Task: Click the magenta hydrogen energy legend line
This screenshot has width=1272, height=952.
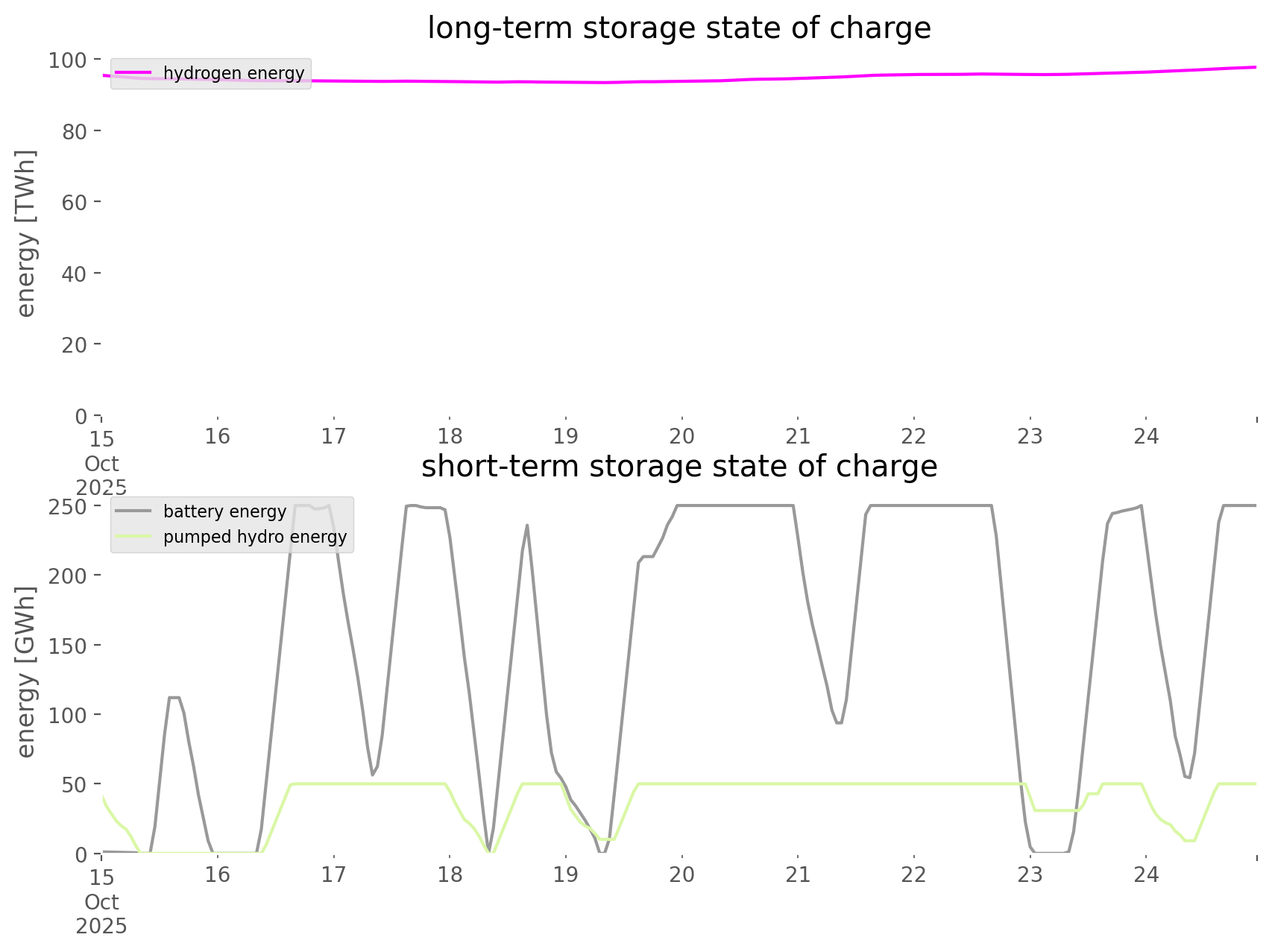Action: (x=133, y=73)
